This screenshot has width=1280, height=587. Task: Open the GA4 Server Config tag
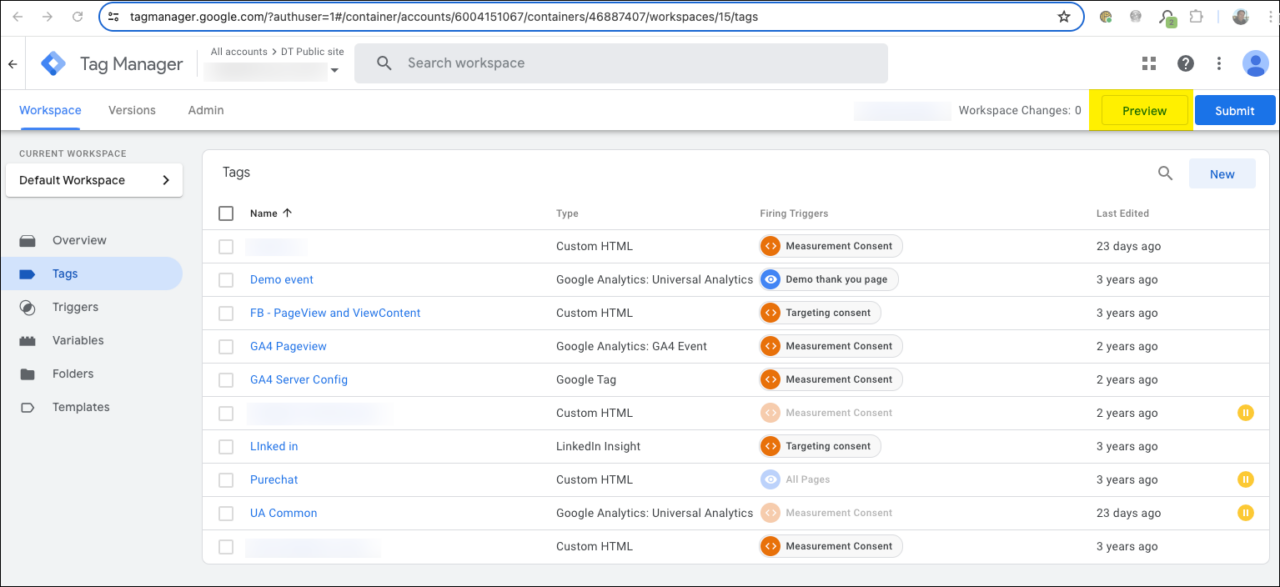pos(298,379)
